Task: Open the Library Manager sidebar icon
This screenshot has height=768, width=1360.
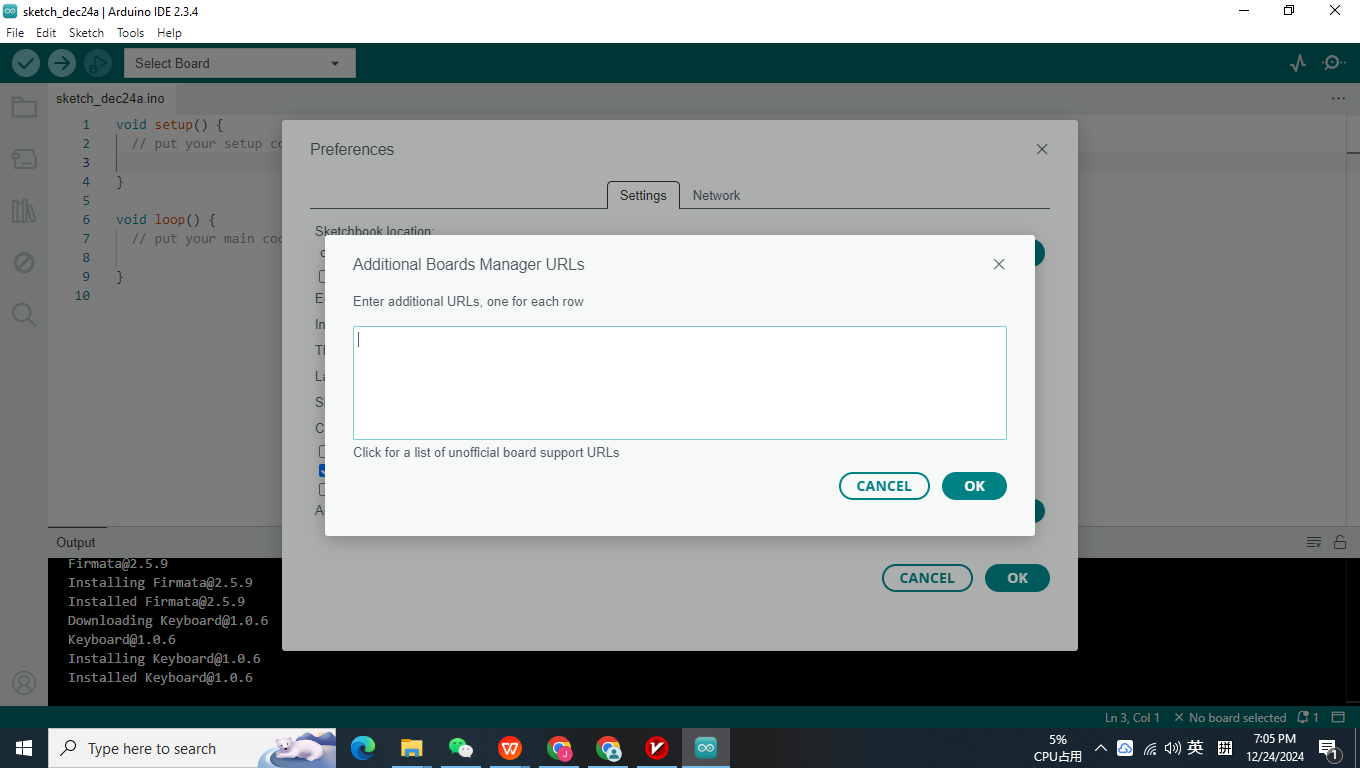Action: pyautogui.click(x=24, y=211)
